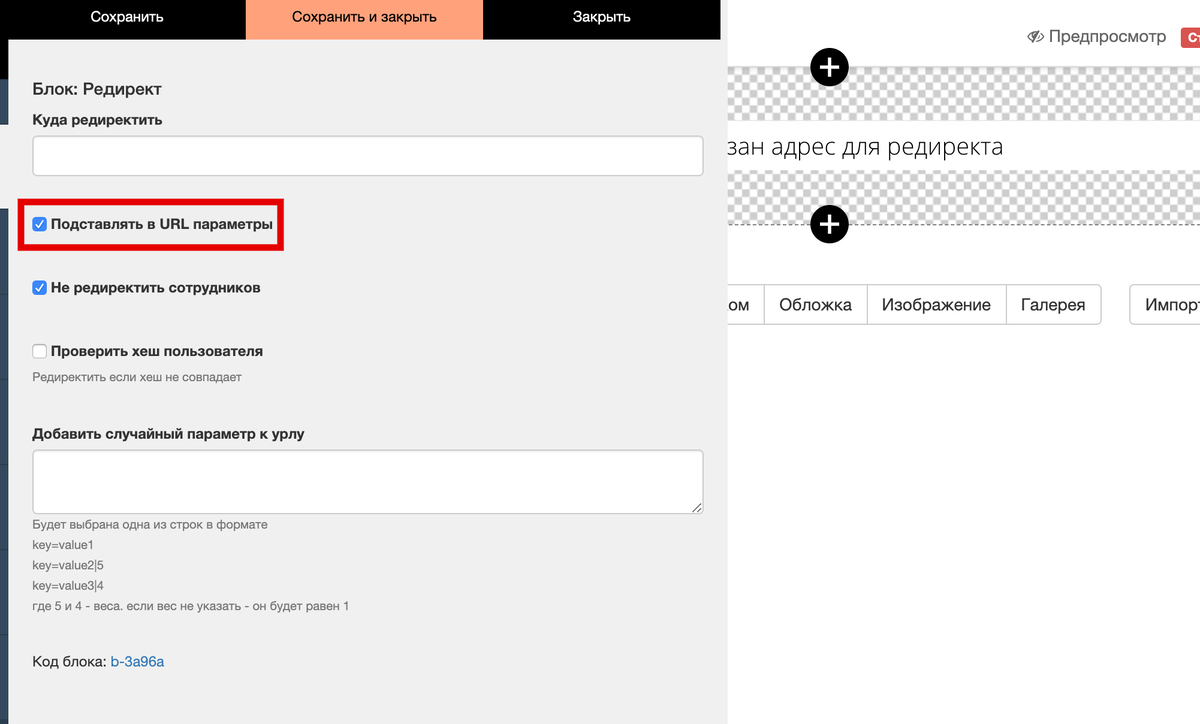Click the upper black plus add-block icon
Image resolution: width=1200 pixels, height=724 pixels.
pos(828,67)
